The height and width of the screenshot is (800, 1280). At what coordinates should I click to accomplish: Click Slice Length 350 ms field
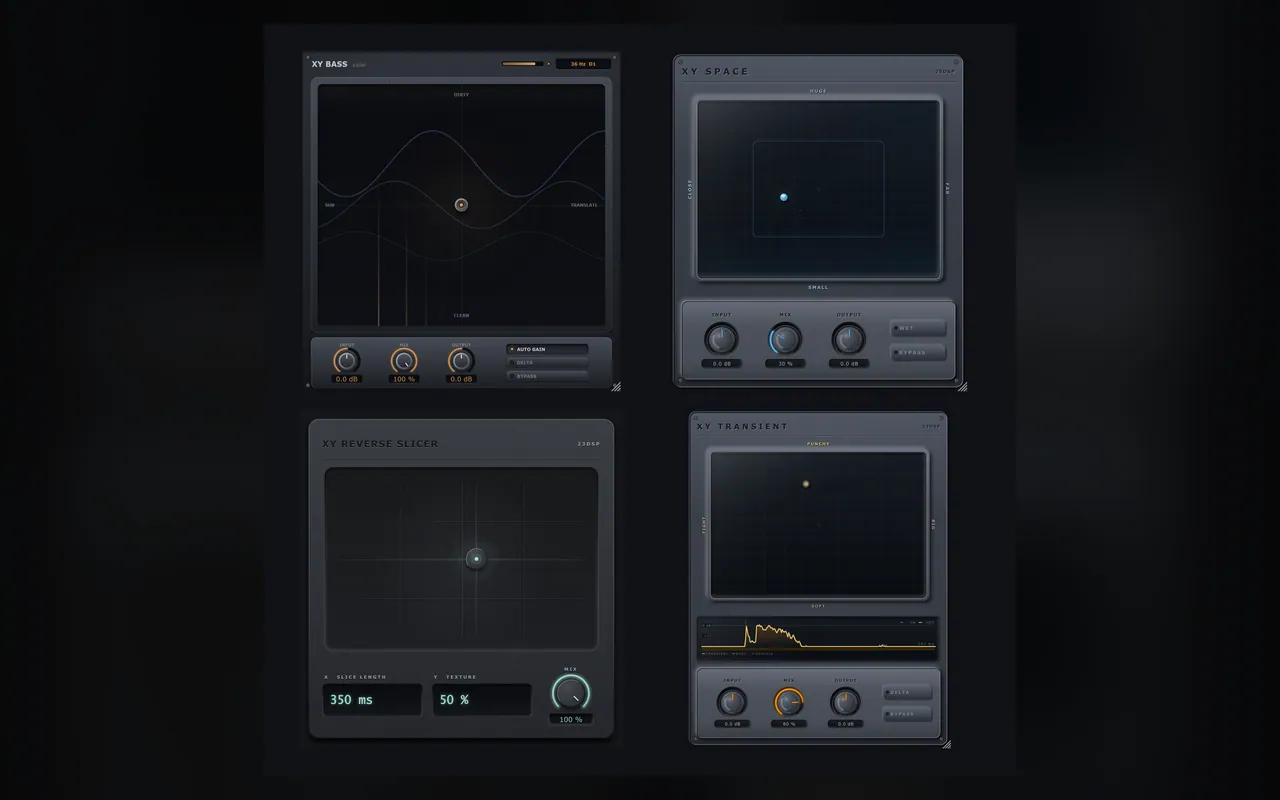pos(372,700)
